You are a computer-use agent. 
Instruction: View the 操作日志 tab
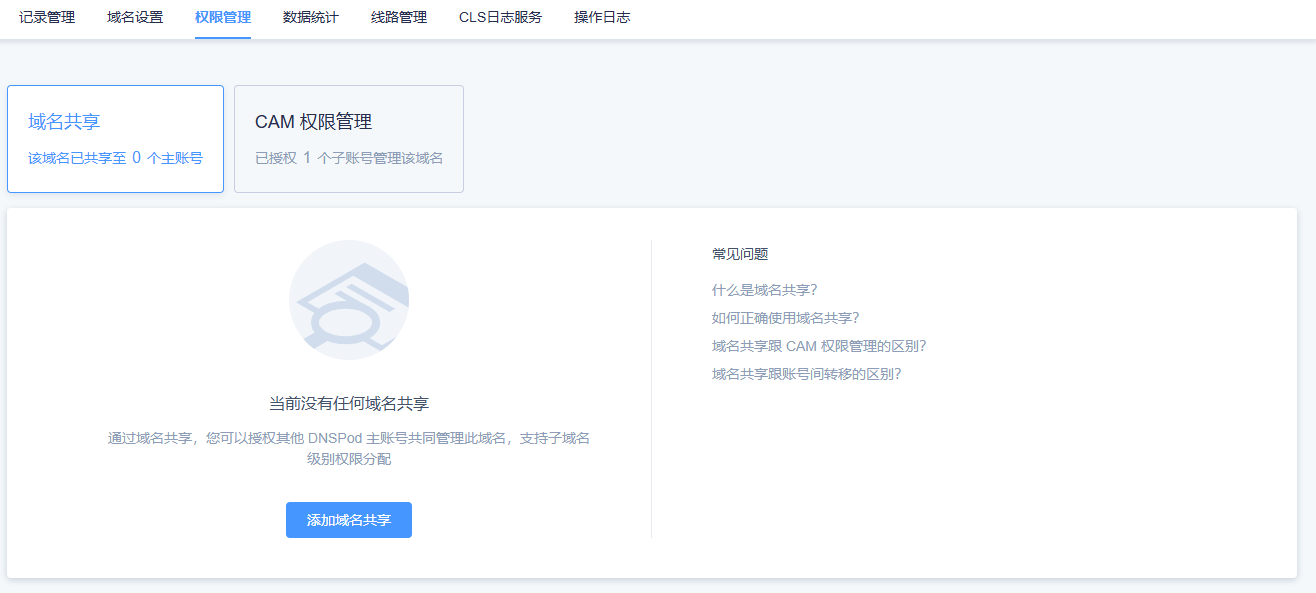coord(602,17)
